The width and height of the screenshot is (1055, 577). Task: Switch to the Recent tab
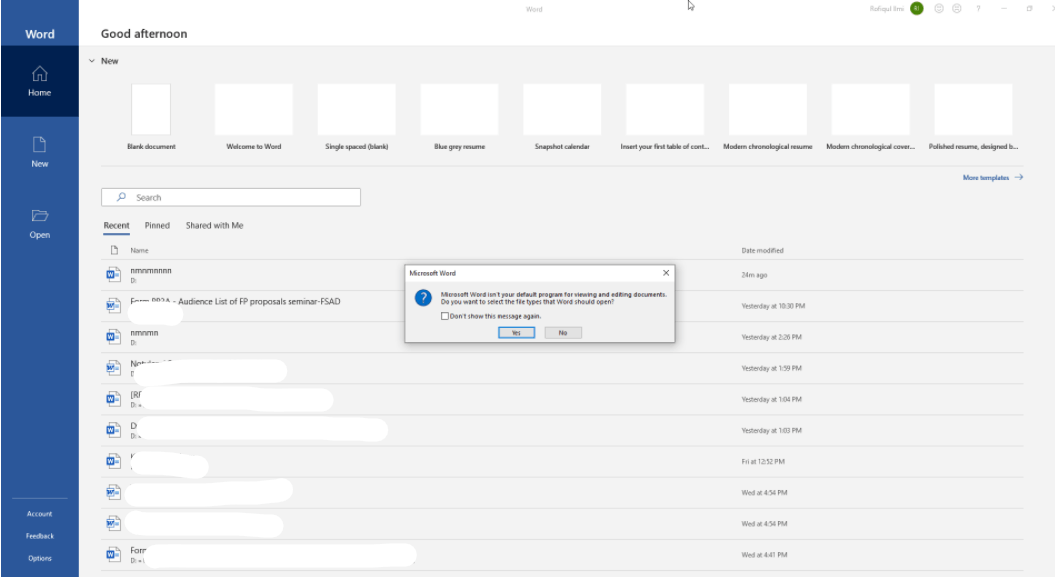(116, 225)
